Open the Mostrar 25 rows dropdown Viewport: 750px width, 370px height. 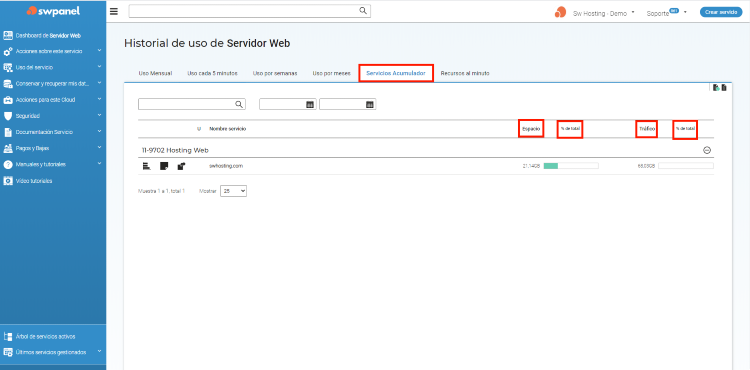coord(233,191)
